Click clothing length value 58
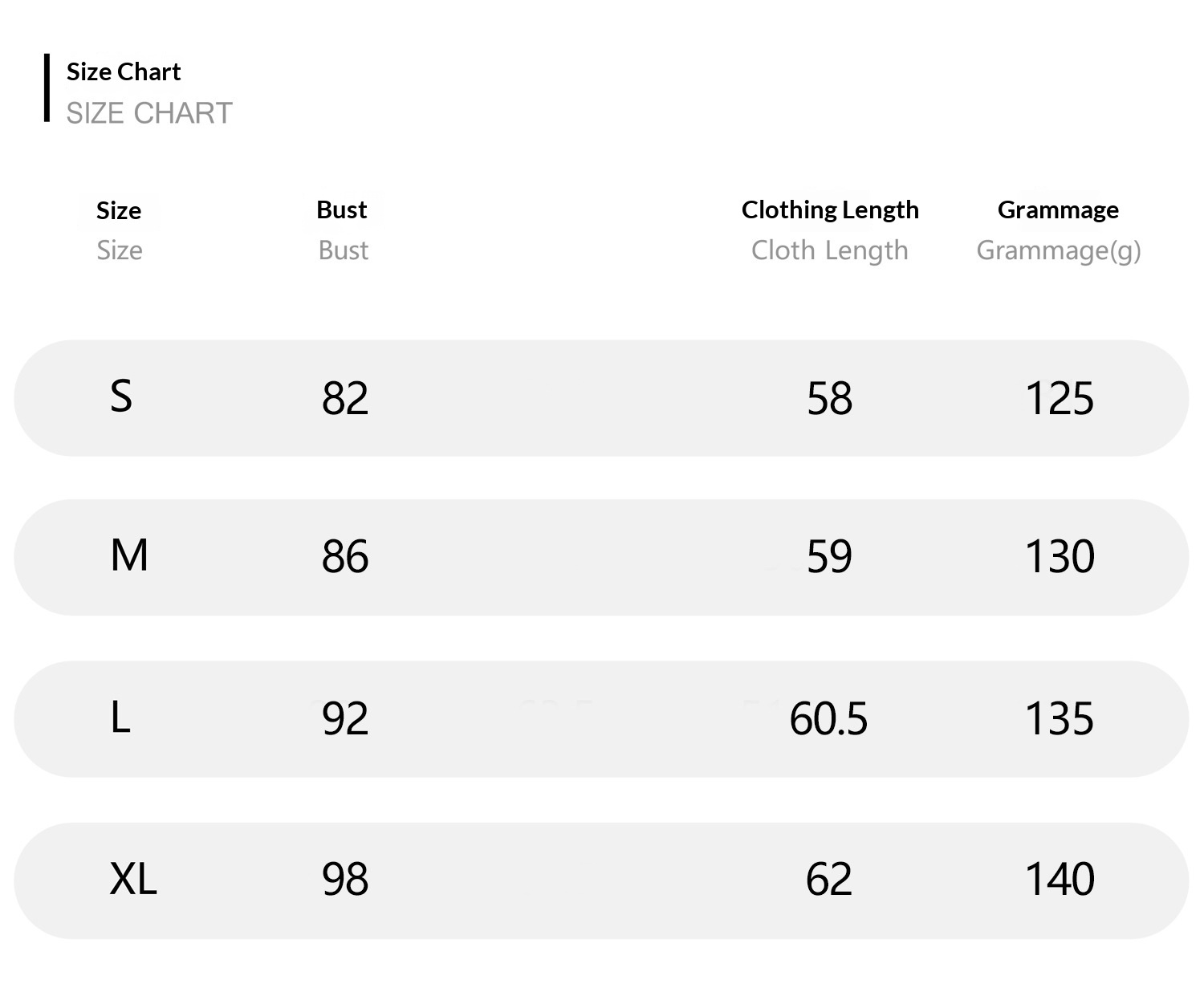The image size is (1204, 984). point(829,398)
